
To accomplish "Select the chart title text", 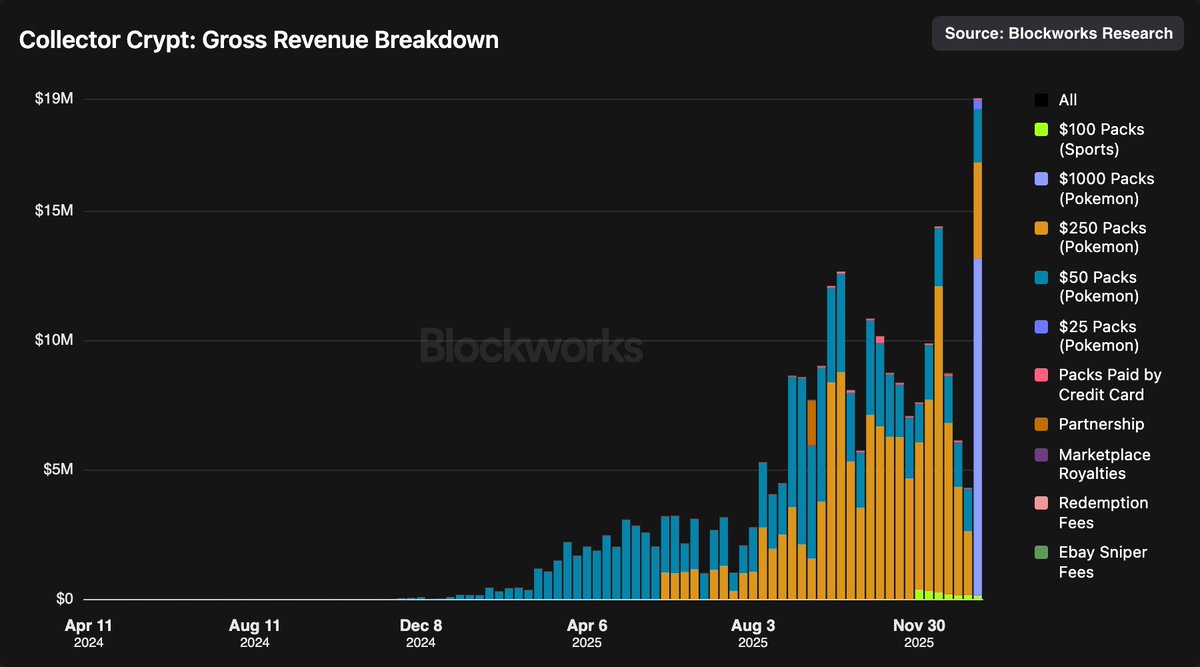I will pyautogui.click(x=258, y=40).
